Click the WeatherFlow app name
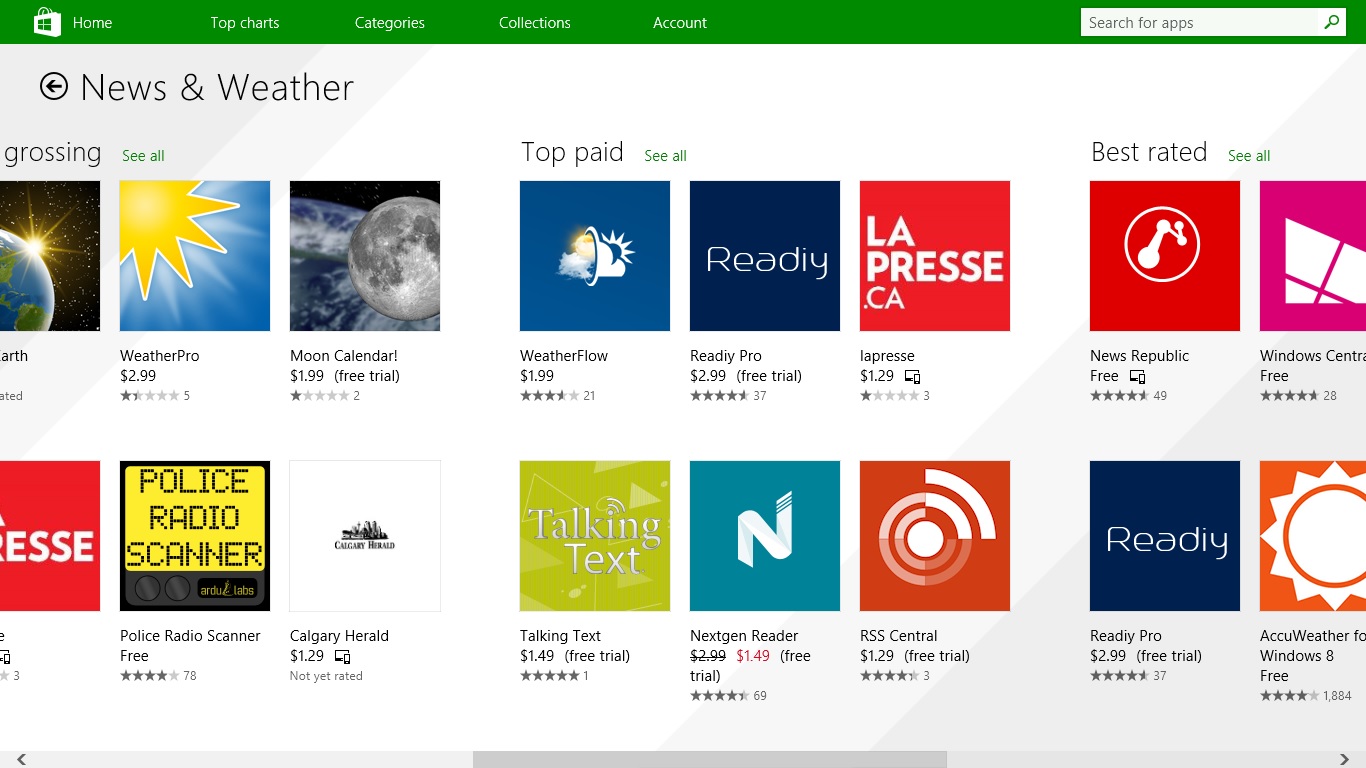 tap(564, 356)
